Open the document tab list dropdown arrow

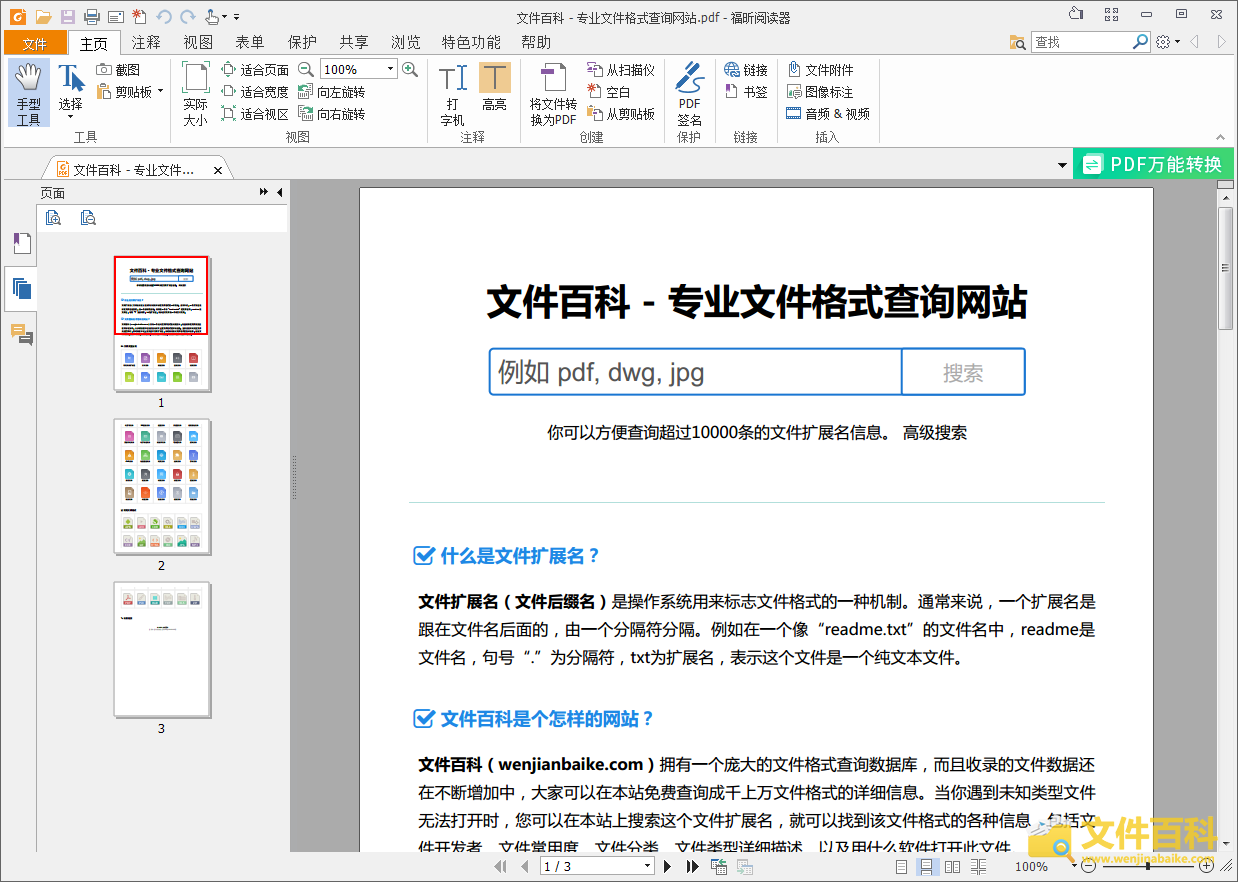[x=1061, y=165]
